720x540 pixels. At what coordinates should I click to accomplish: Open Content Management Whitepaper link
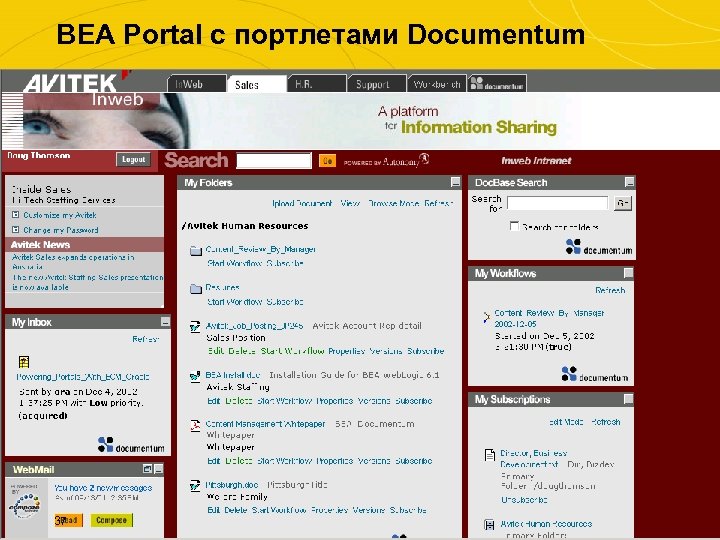(265, 424)
